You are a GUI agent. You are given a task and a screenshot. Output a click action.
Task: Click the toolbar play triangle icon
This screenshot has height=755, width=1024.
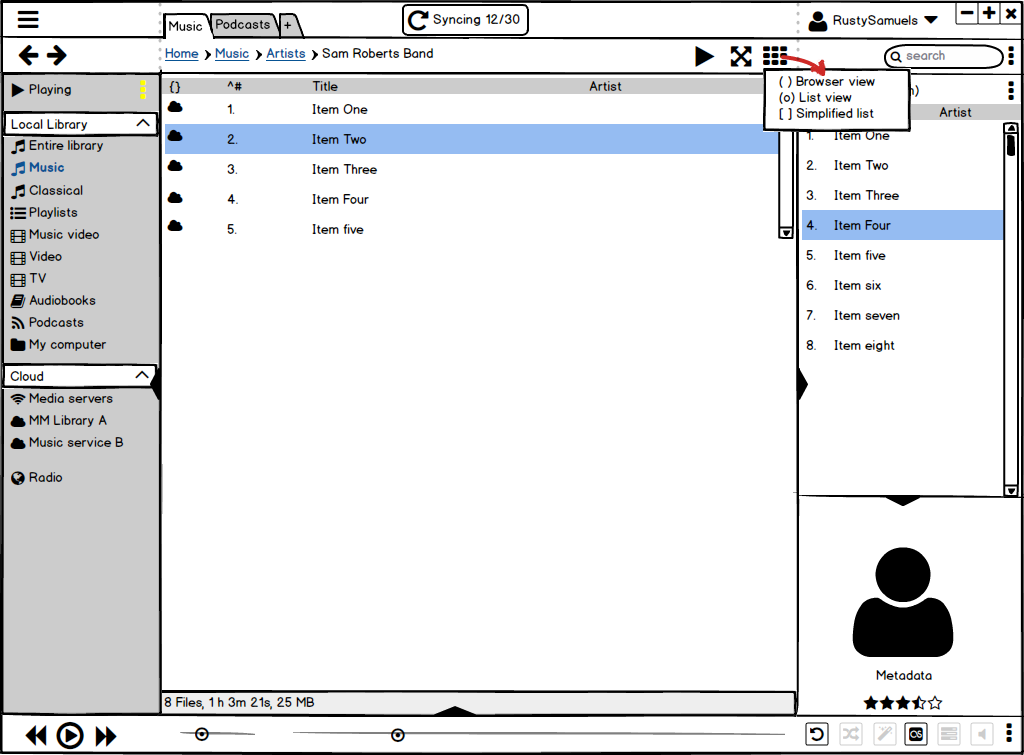705,57
